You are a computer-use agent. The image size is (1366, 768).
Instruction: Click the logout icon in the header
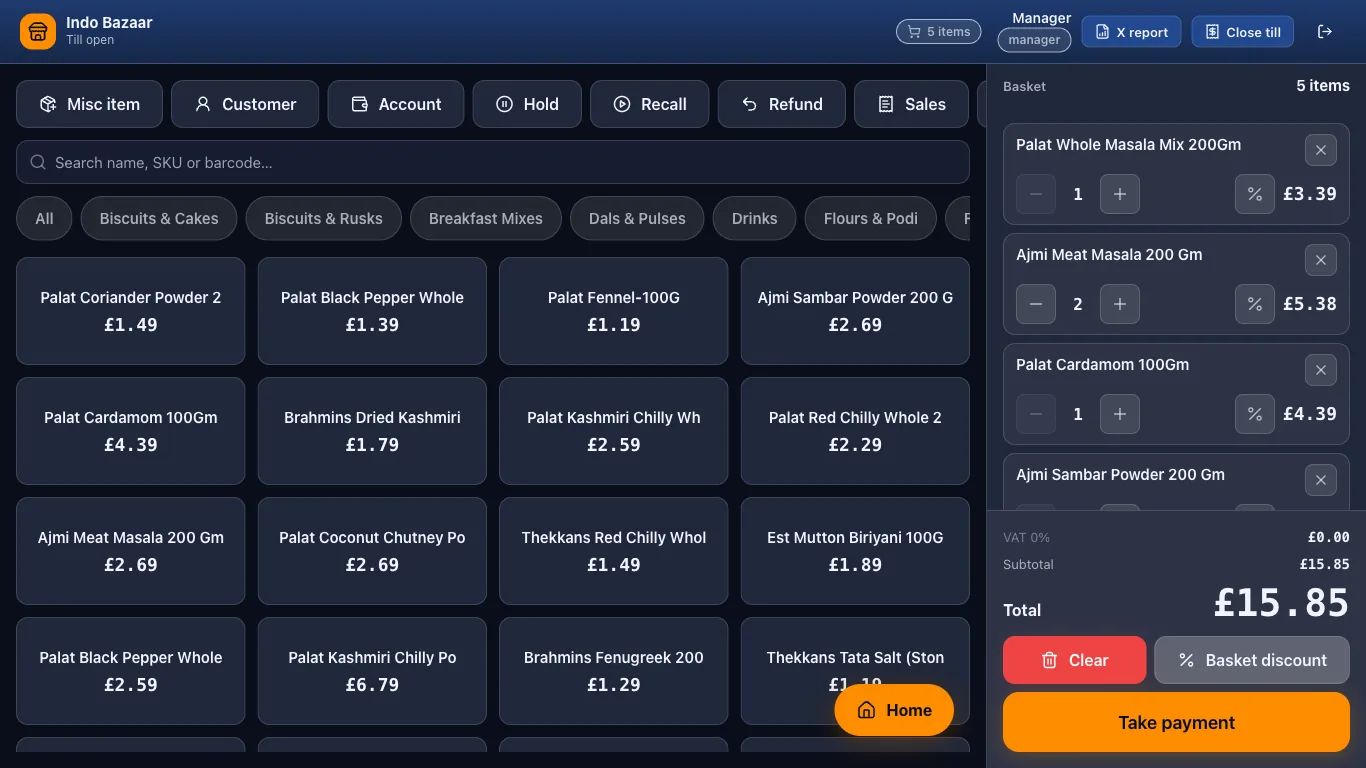pos(1325,32)
